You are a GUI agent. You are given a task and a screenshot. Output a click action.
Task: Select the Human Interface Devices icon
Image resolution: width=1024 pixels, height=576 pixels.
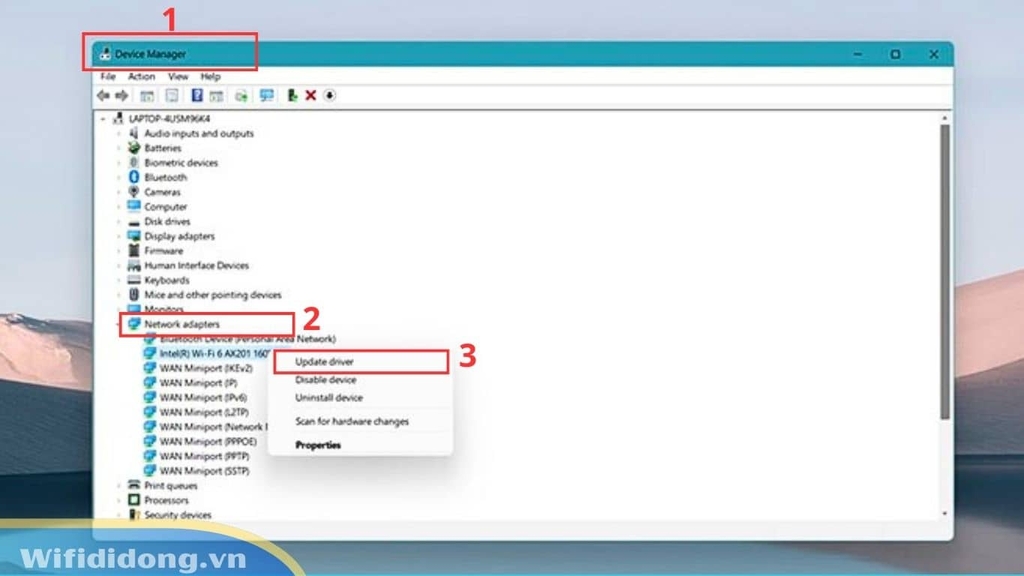click(134, 265)
